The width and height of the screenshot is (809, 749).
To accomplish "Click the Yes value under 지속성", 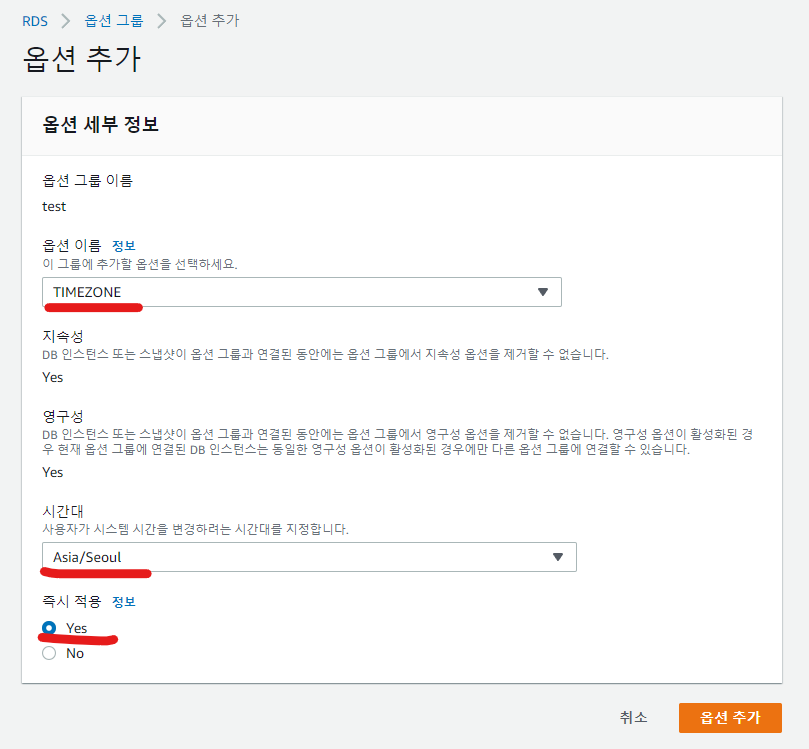I will 53,378.
